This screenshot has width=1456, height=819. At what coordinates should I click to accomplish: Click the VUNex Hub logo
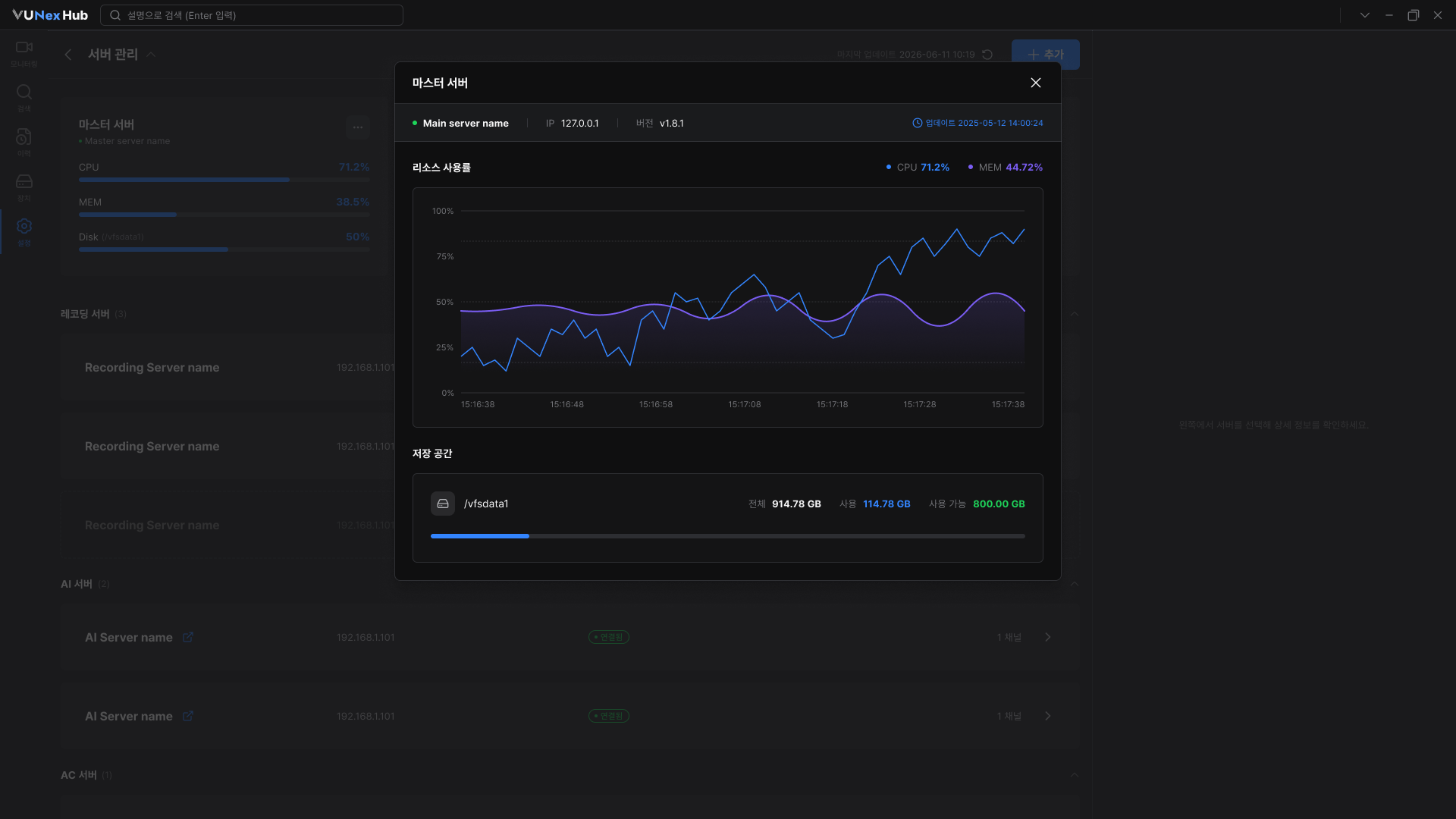click(x=50, y=15)
